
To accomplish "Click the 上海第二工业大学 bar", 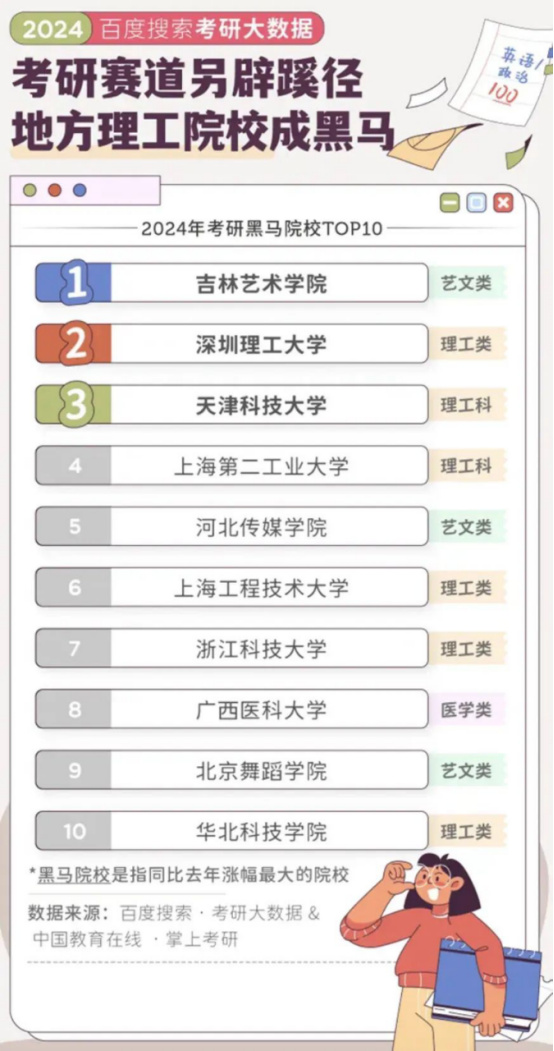I will pyautogui.click(x=232, y=466).
